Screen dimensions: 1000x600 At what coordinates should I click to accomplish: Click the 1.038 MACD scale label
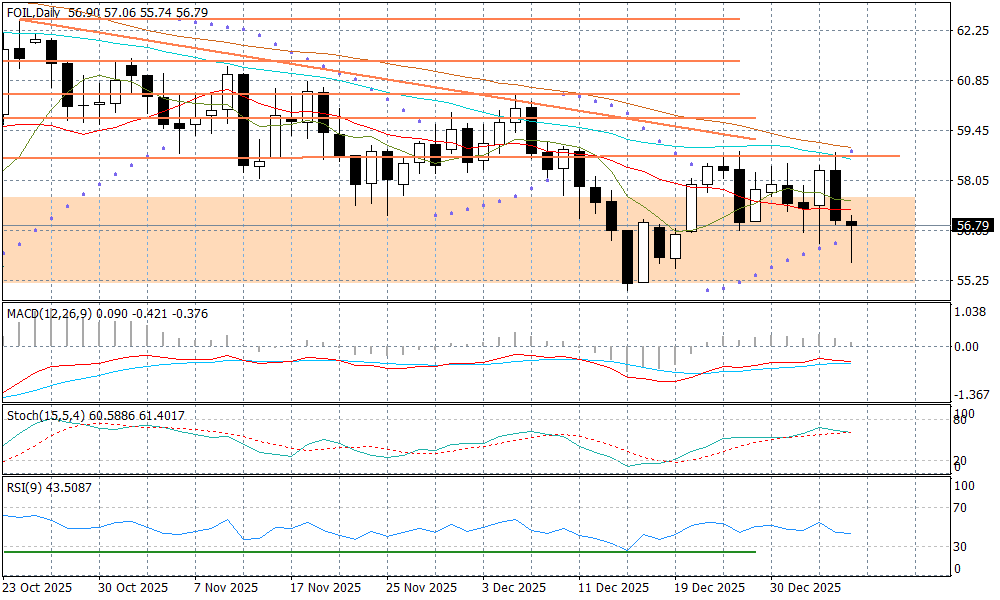pyautogui.click(x=972, y=312)
